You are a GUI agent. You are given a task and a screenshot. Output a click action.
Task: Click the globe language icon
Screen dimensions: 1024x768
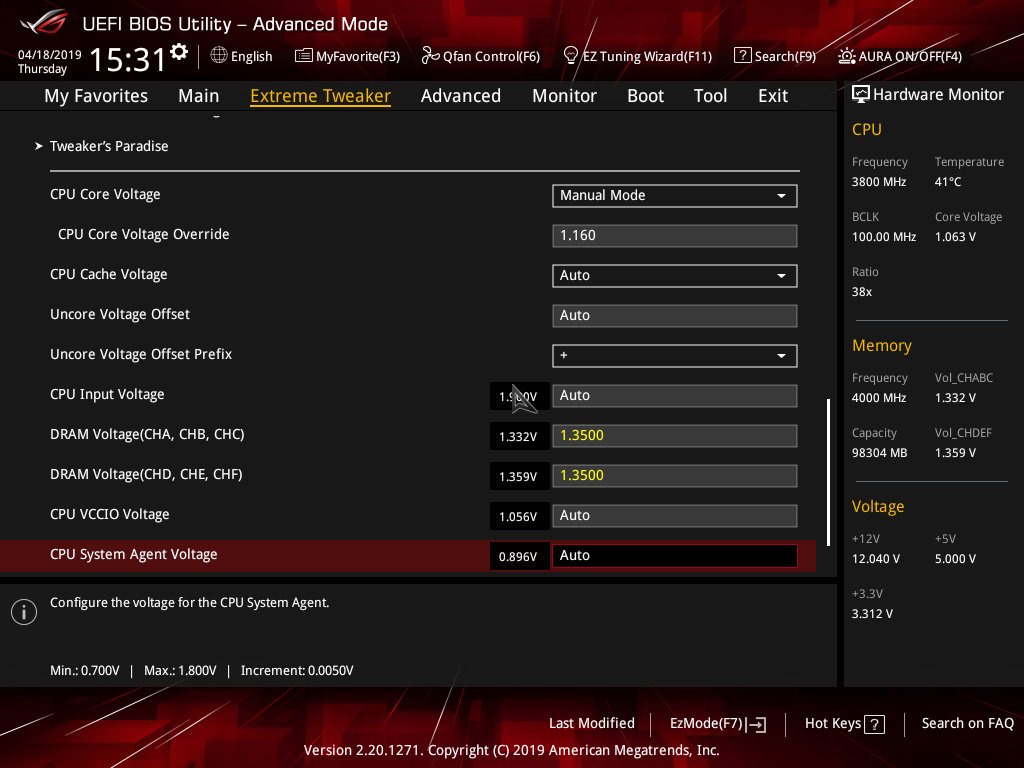pos(219,56)
